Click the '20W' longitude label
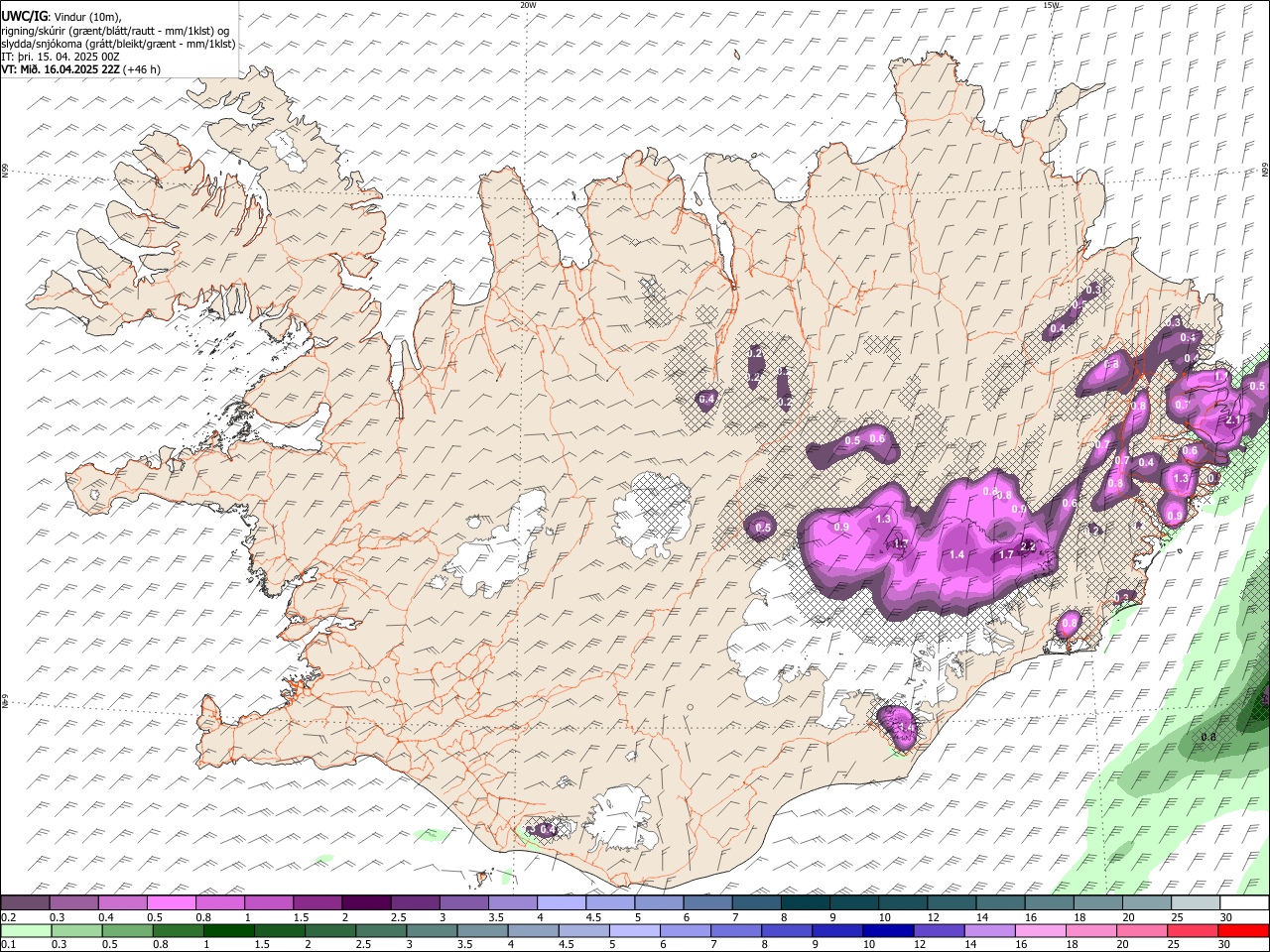Image resolution: width=1270 pixels, height=952 pixels. tap(528, 5)
